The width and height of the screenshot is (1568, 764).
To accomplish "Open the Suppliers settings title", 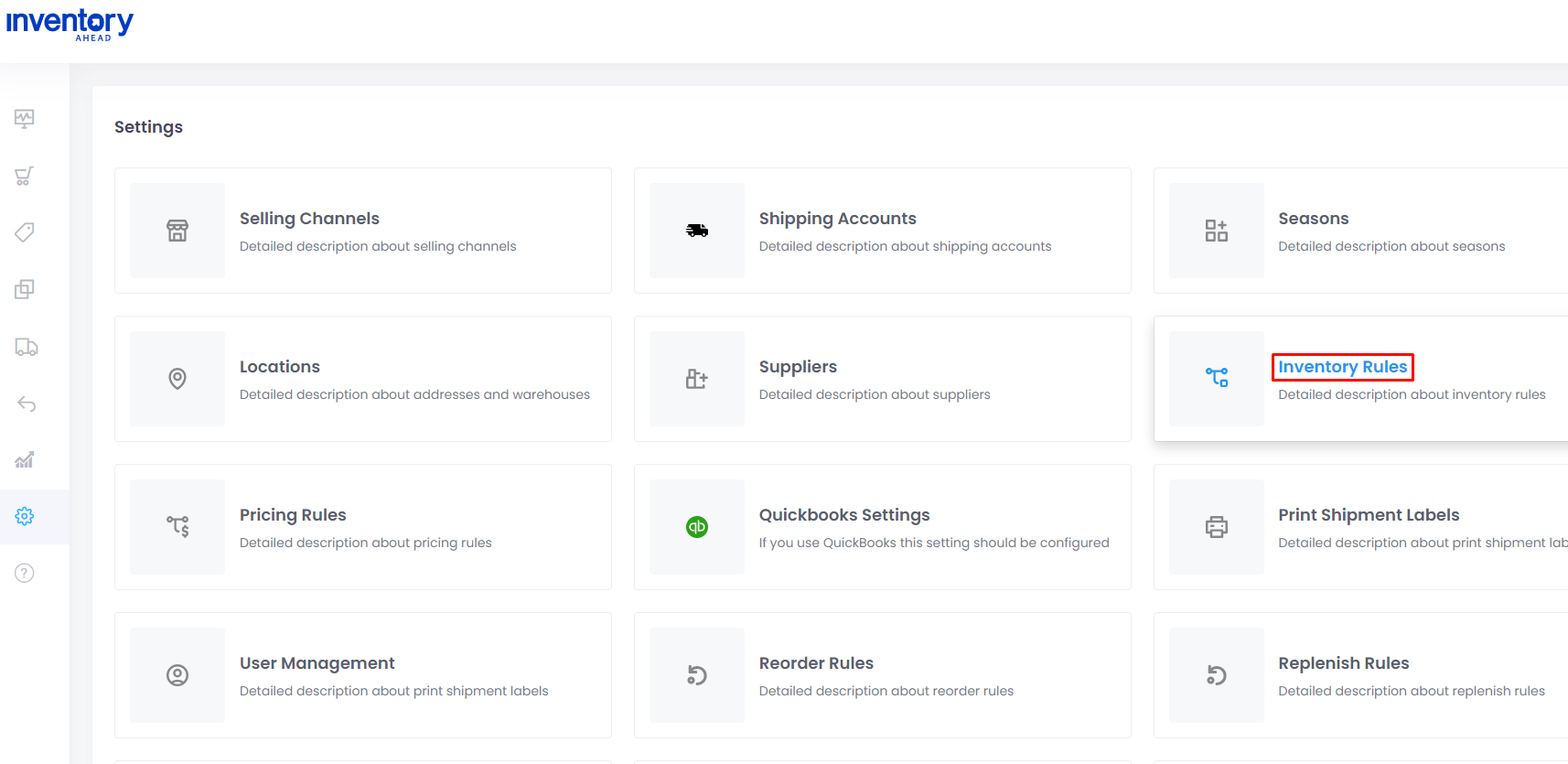I will tap(798, 367).
